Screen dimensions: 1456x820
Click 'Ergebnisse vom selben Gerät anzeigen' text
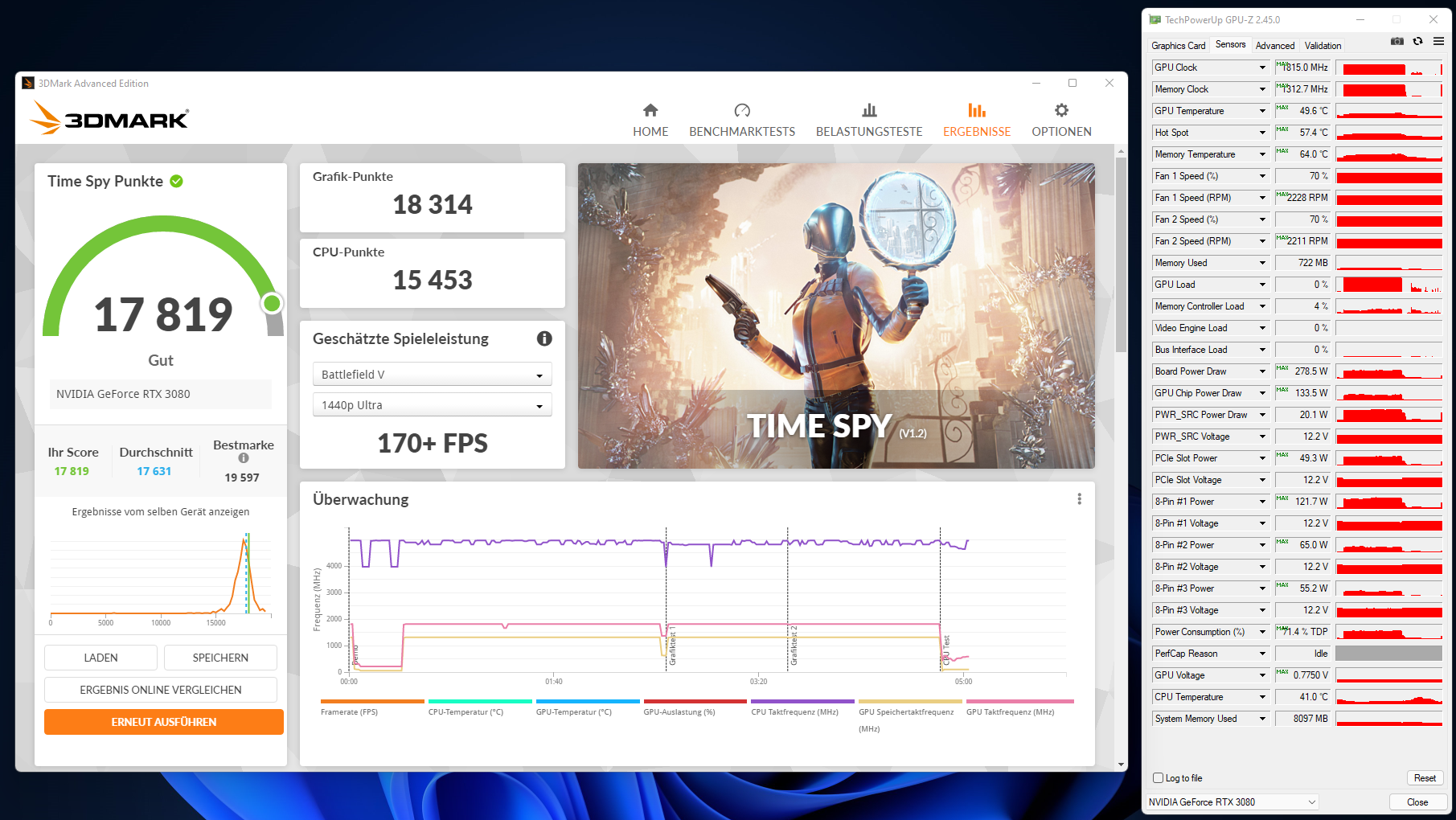tap(161, 512)
